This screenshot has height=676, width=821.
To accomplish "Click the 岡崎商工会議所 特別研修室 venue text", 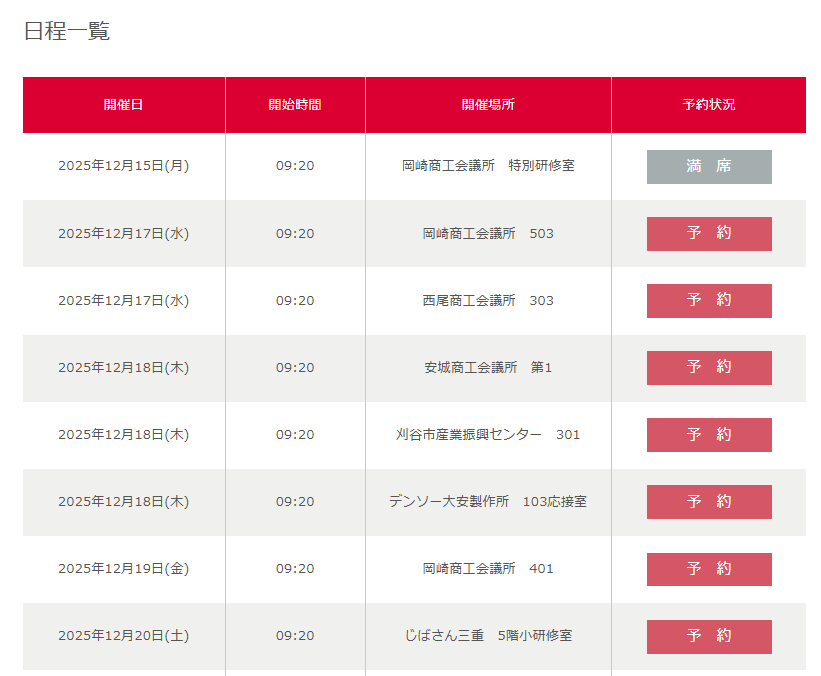I will click(x=488, y=166).
